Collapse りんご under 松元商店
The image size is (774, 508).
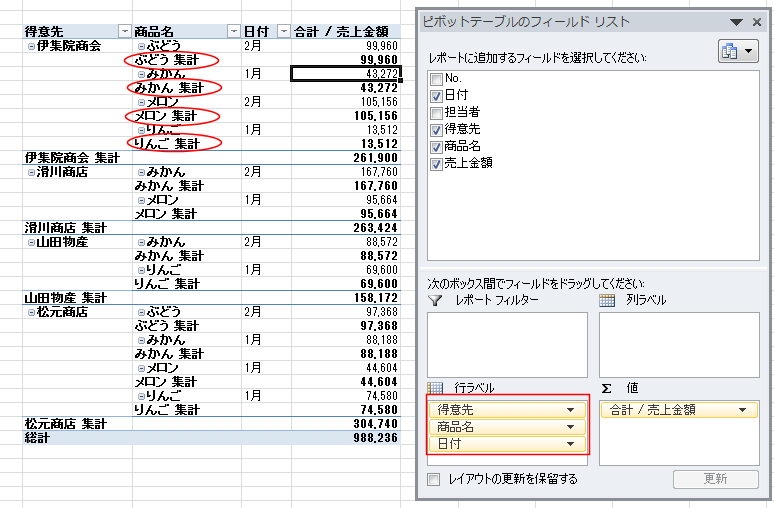(141, 396)
